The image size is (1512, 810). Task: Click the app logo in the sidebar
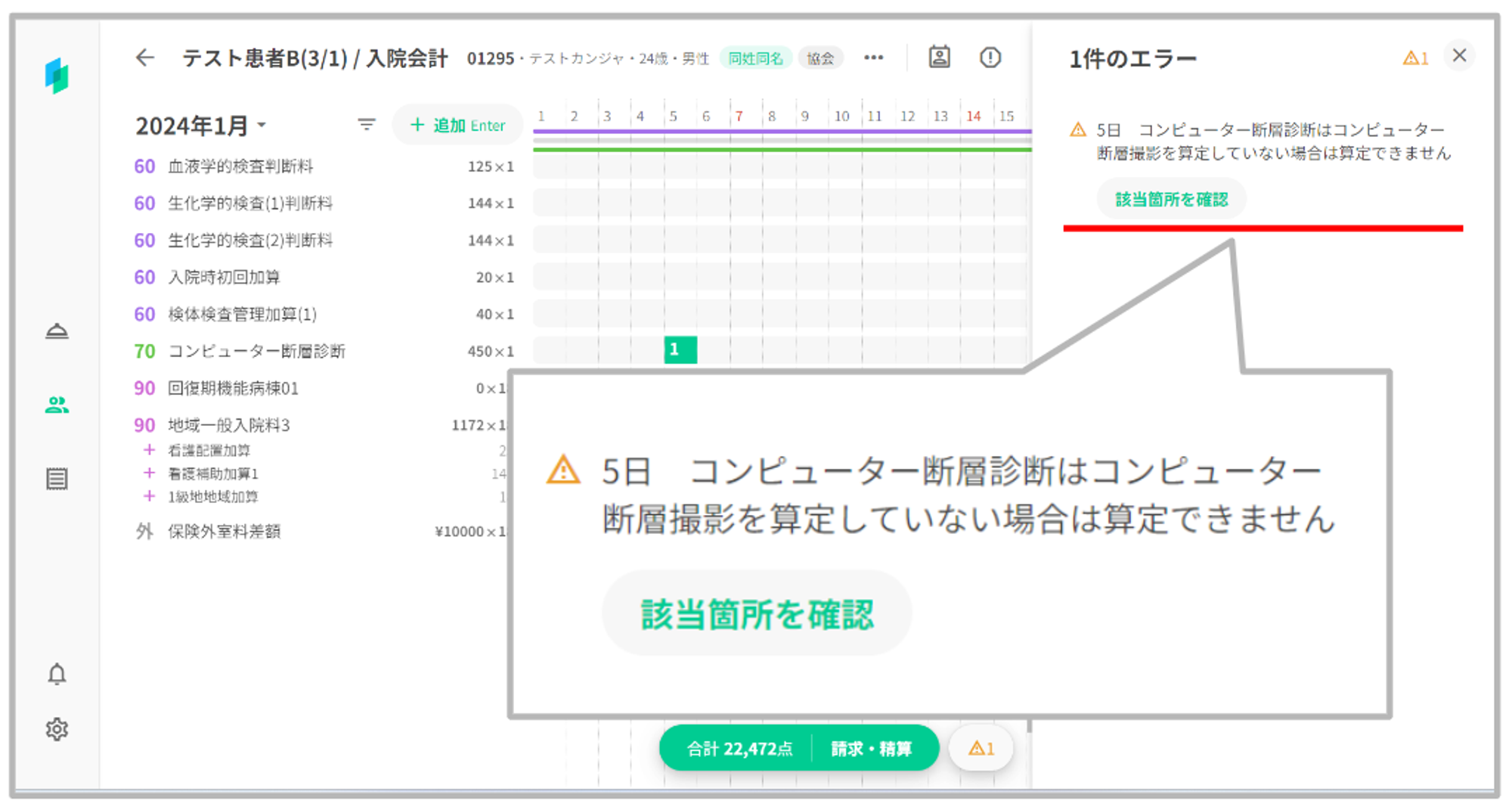57,76
